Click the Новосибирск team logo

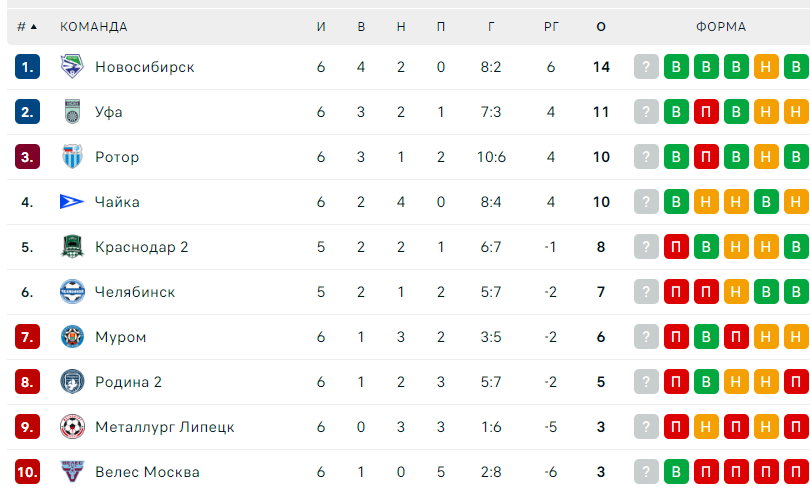point(72,67)
